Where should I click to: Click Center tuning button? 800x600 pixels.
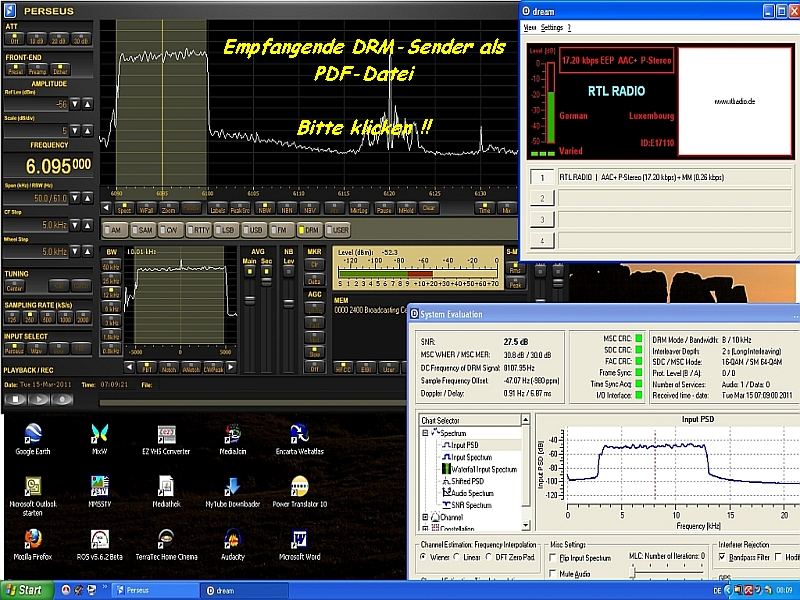pos(14,286)
